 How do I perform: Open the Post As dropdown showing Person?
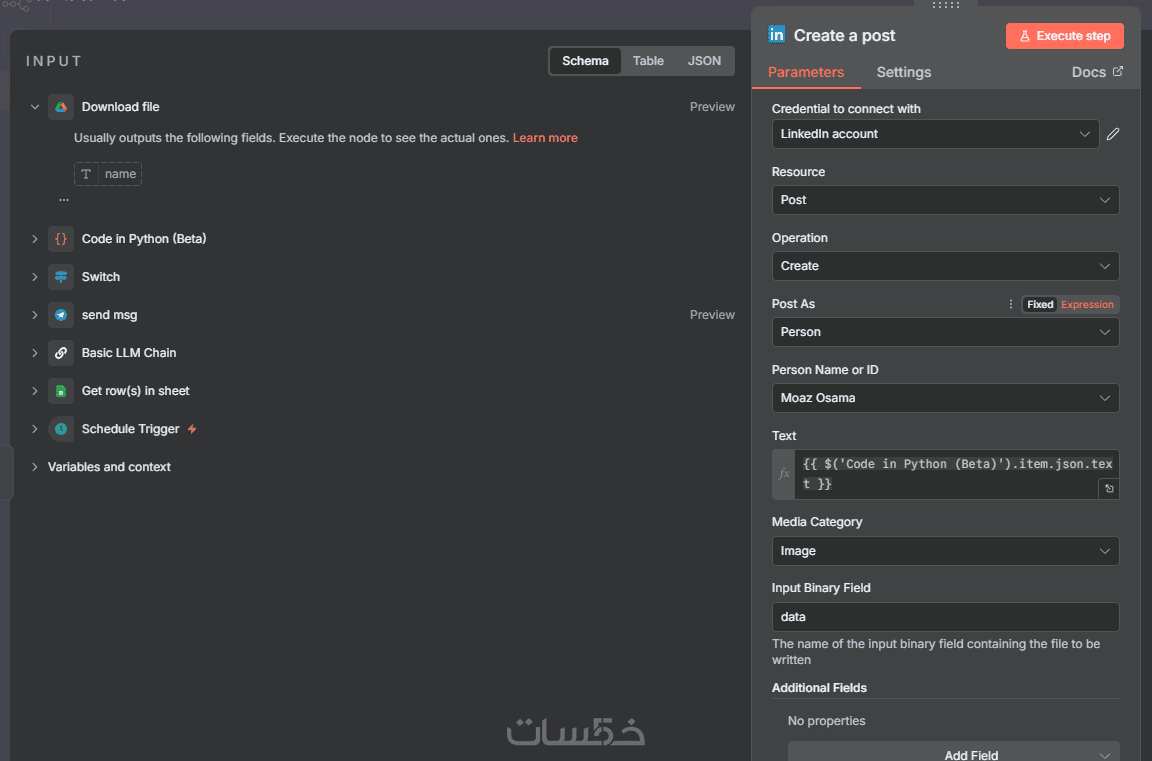945,332
